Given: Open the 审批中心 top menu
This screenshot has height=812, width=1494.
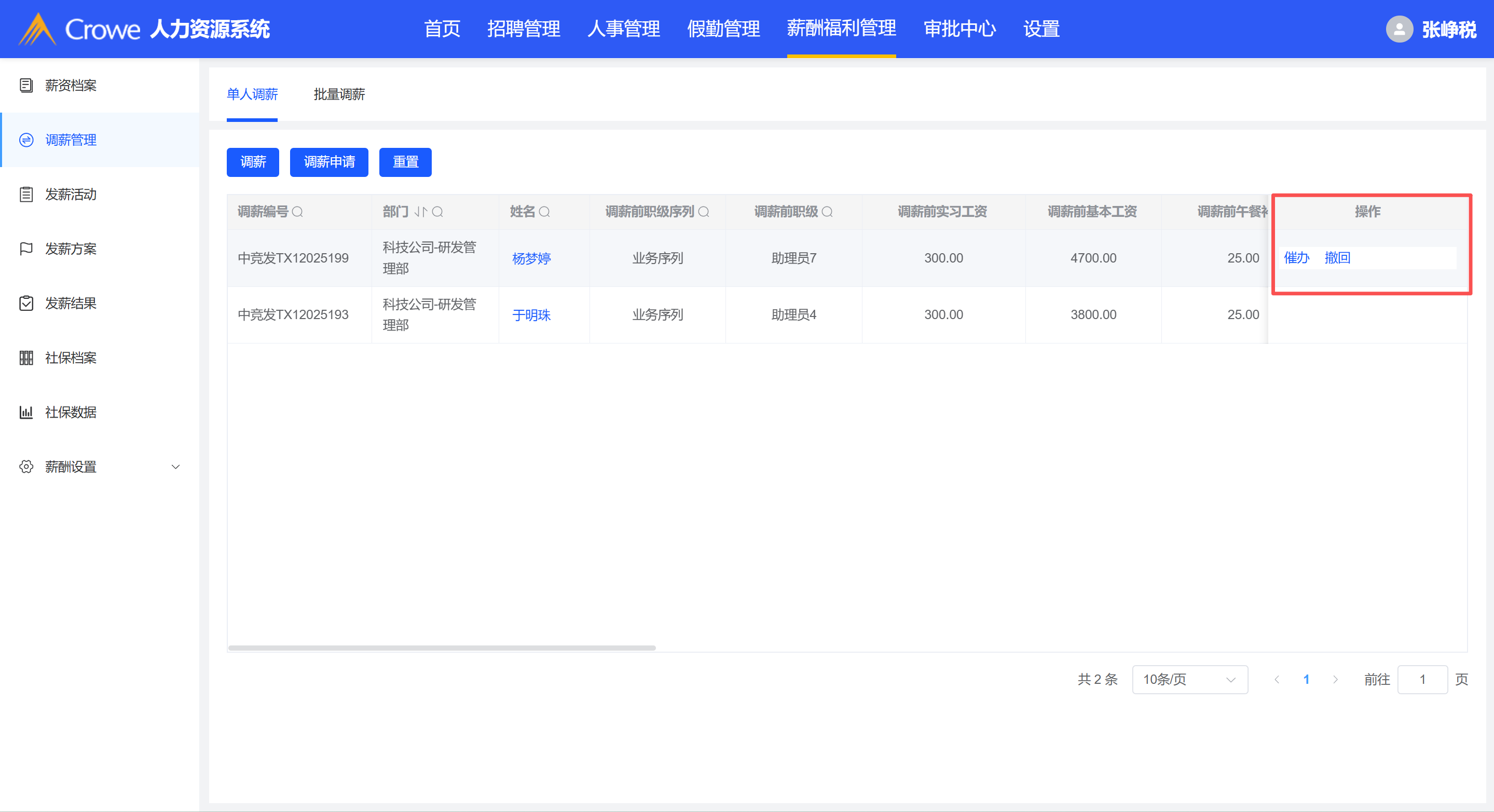Looking at the screenshot, I should 960,29.
